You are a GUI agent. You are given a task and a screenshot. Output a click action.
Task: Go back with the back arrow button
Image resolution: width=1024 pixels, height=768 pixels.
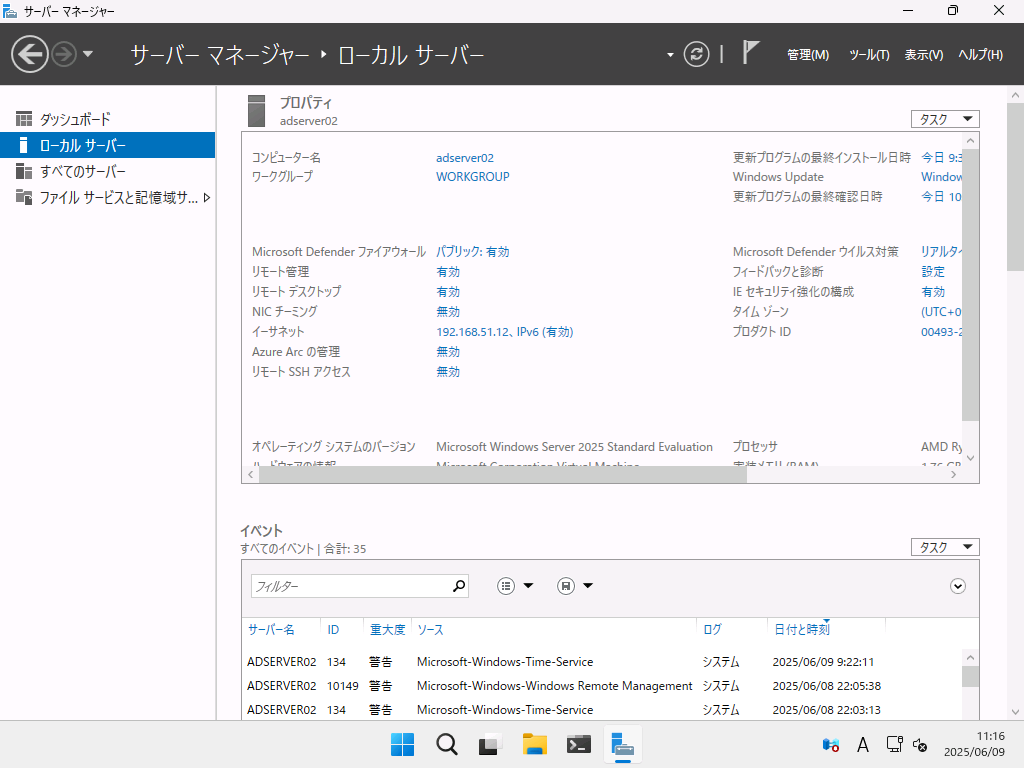click(x=29, y=54)
